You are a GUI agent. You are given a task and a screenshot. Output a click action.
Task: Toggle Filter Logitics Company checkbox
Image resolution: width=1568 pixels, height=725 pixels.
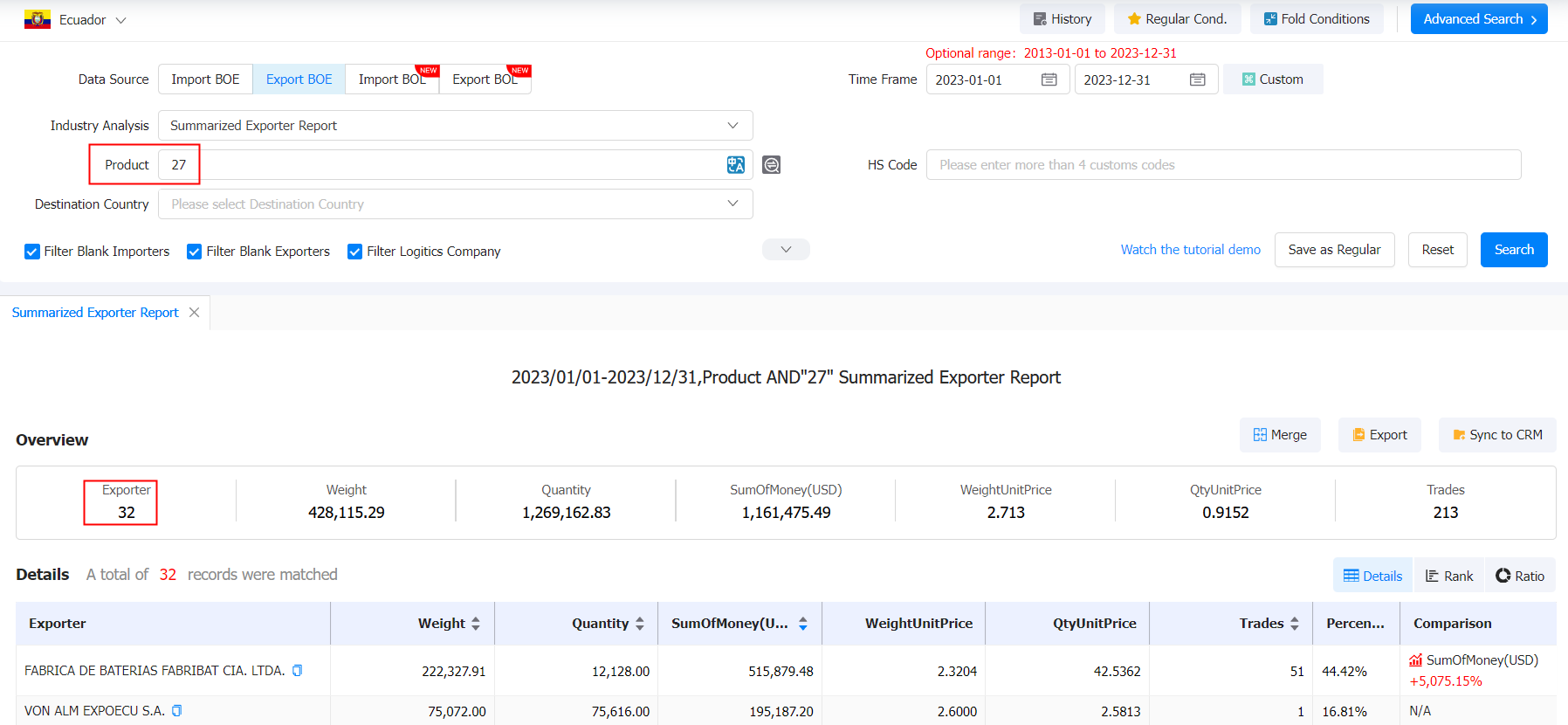coord(355,252)
